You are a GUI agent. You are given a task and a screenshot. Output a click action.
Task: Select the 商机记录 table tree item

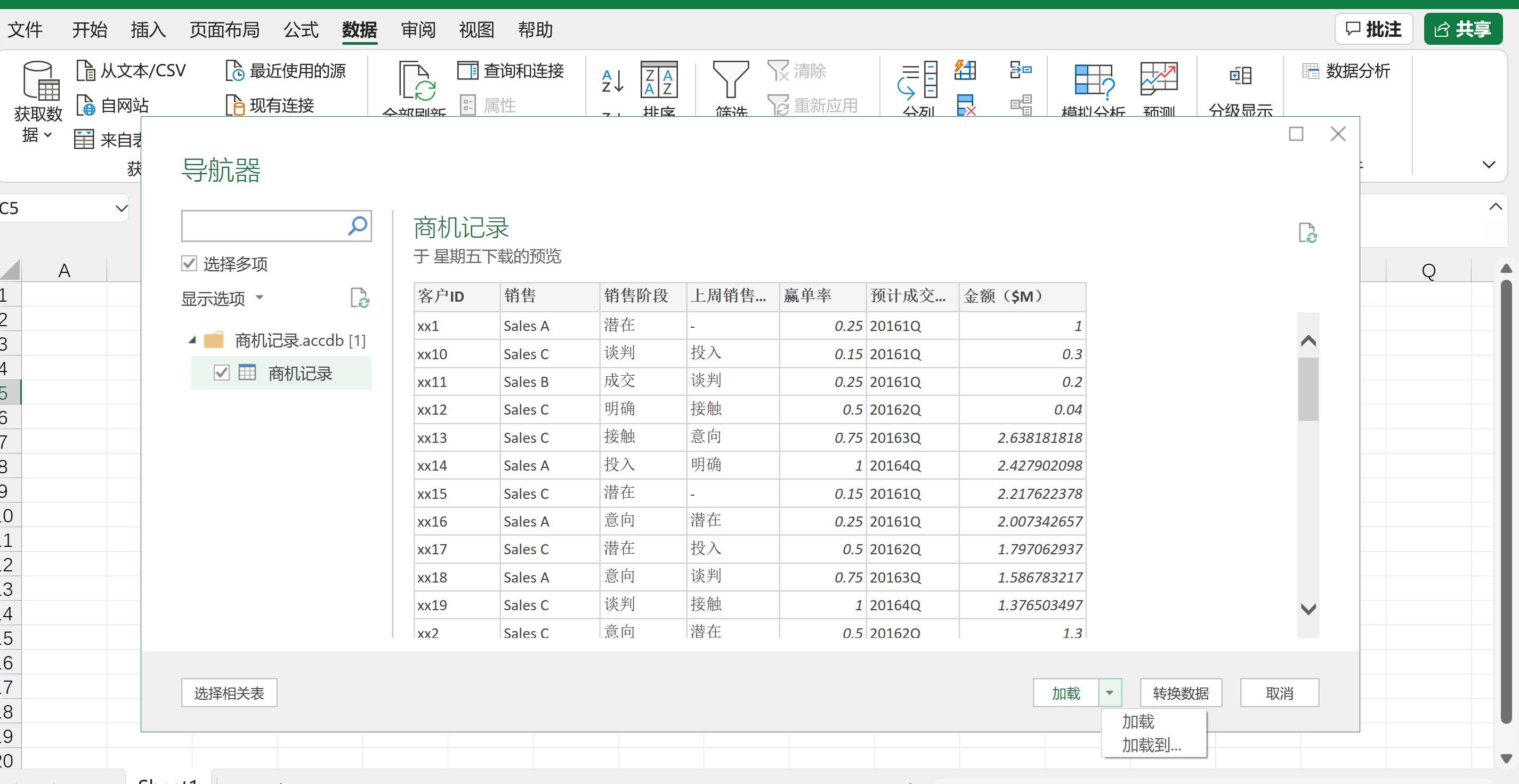[281, 373]
